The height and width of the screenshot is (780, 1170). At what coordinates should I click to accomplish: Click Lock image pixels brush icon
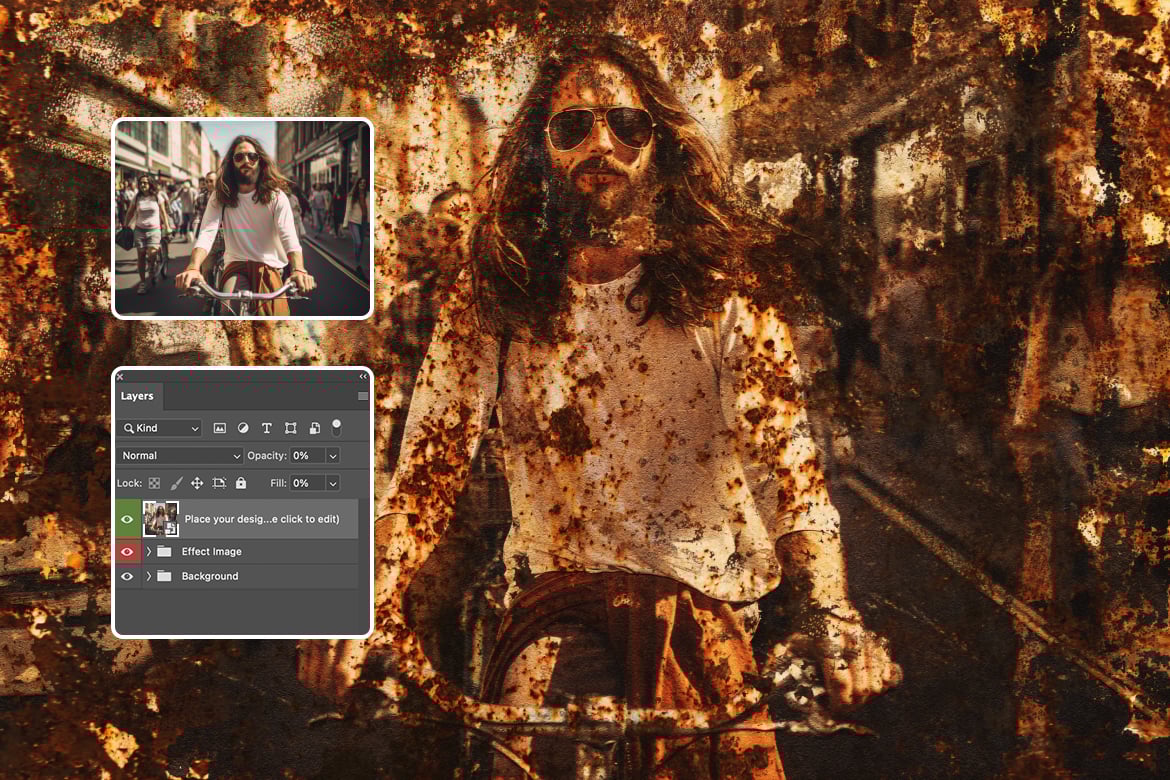click(x=176, y=483)
